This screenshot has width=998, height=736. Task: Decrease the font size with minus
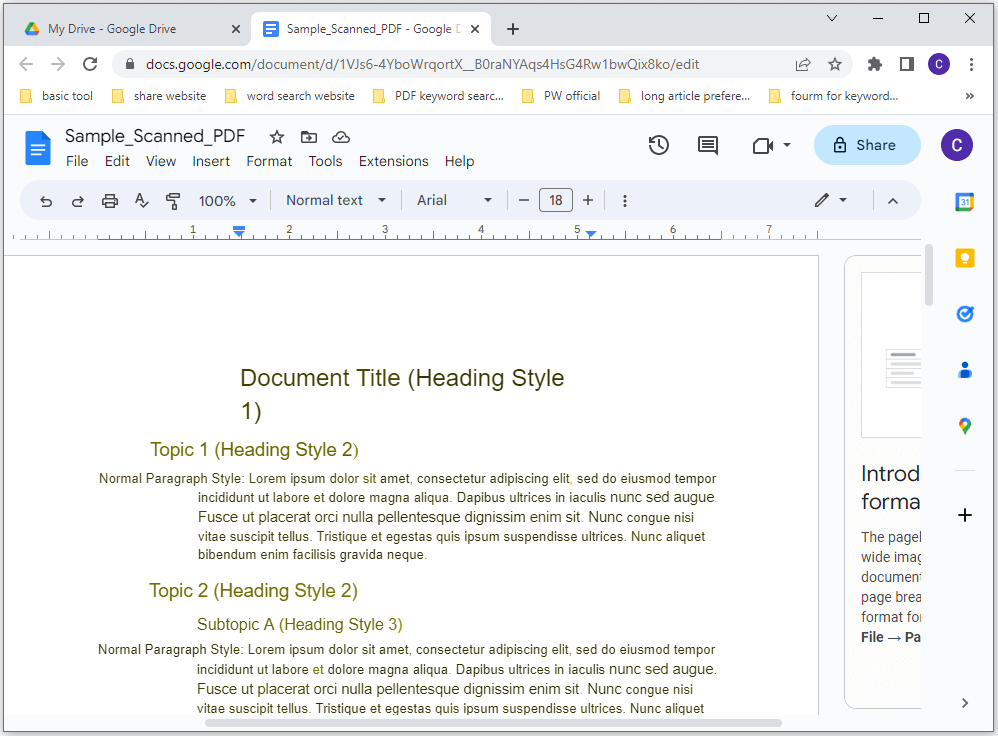(523, 201)
